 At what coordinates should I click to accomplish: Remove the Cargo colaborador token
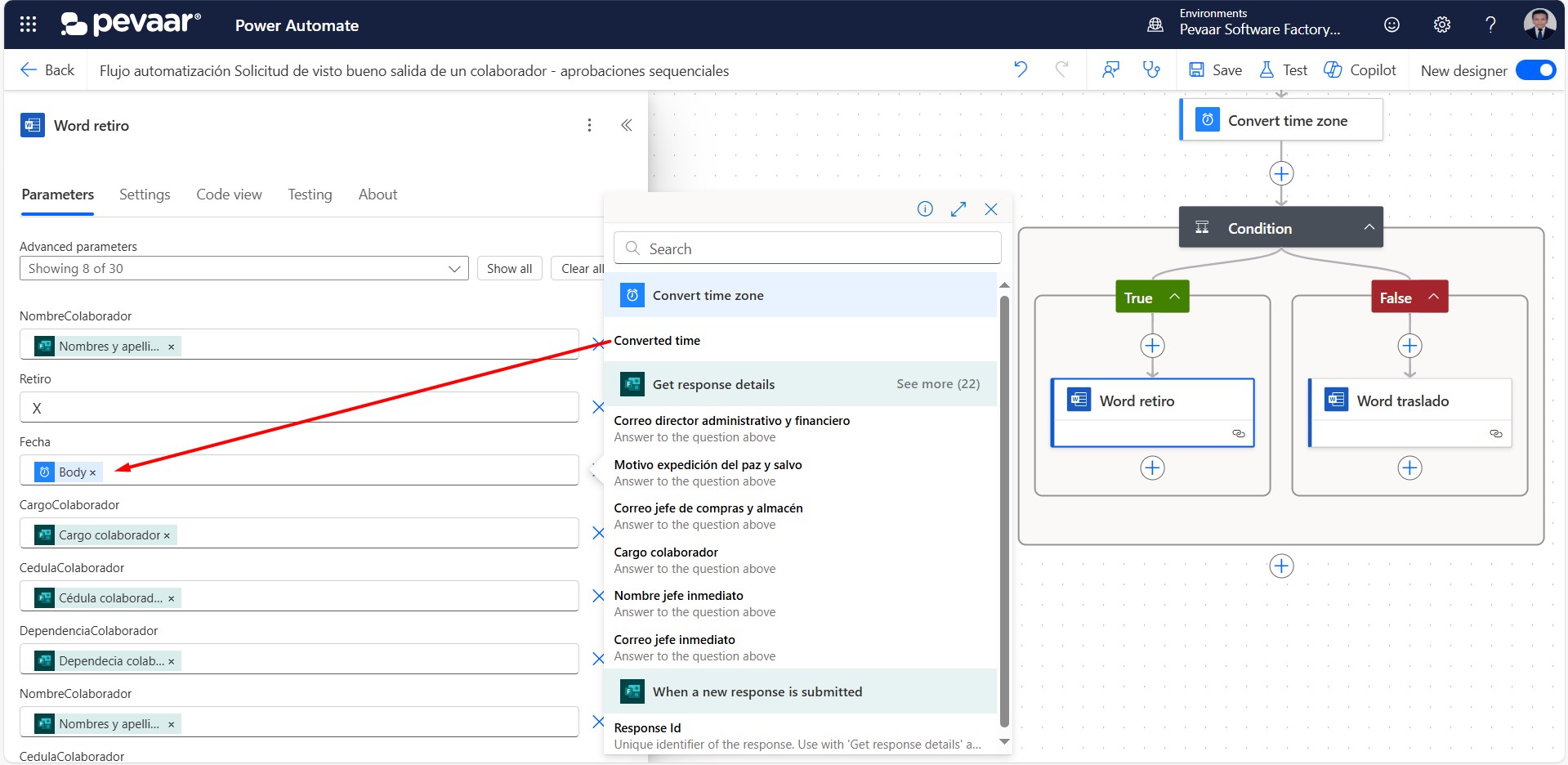pyautogui.click(x=167, y=535)
